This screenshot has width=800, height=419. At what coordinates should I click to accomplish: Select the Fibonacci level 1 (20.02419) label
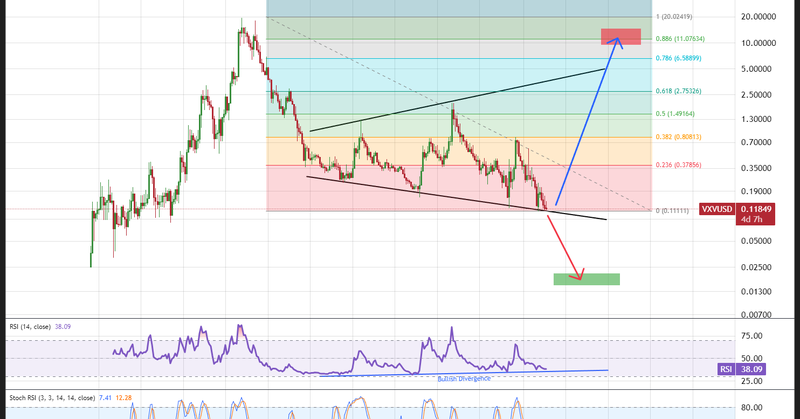[674, 17]
